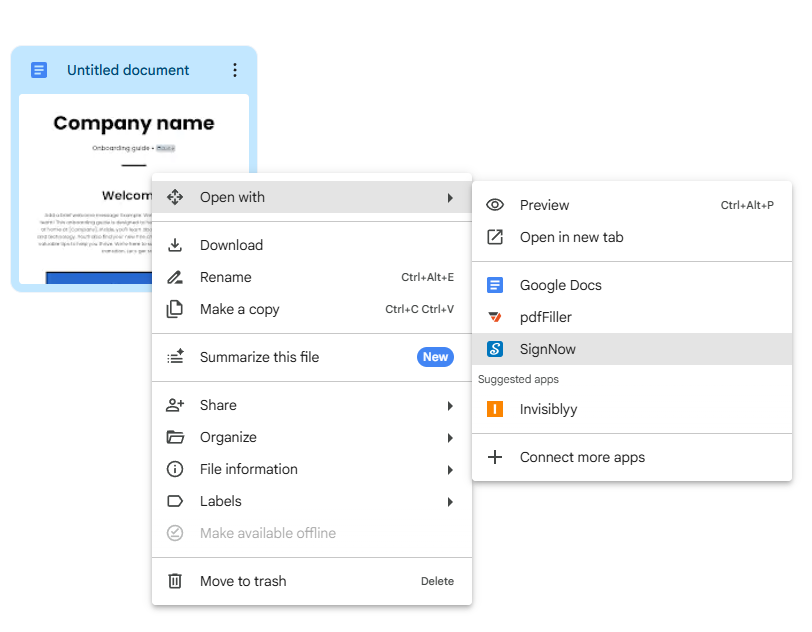Click the trash can icon next to Move to trash
The width and height of the screenshot is (812, 632).
(175, 581)
